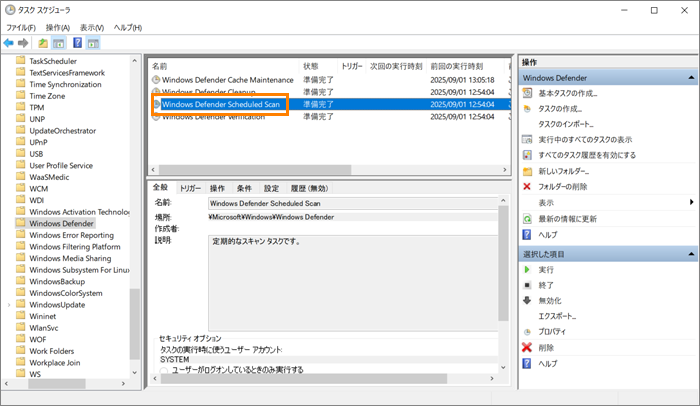The height and width of the screenshot is (406, 700).
Task: Click プロパティ action text
Action: (552, 331)
